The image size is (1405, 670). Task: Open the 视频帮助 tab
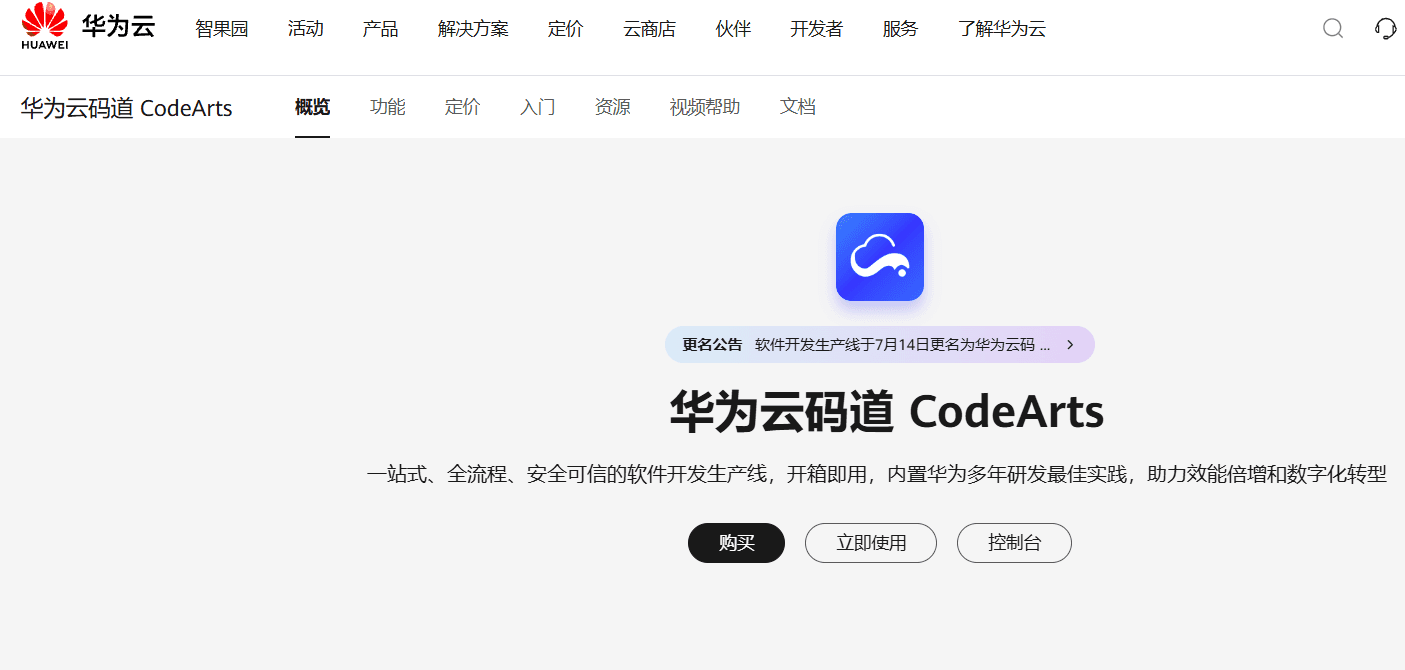[x=705, y=107]
